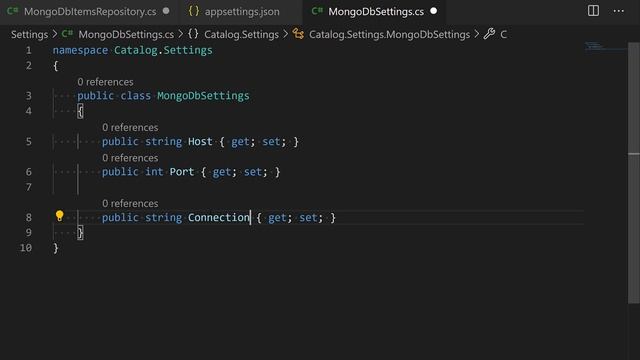640x360 pixels.
Task: Click namespace braces icon in breadcrumb
Action: point(193,34)
